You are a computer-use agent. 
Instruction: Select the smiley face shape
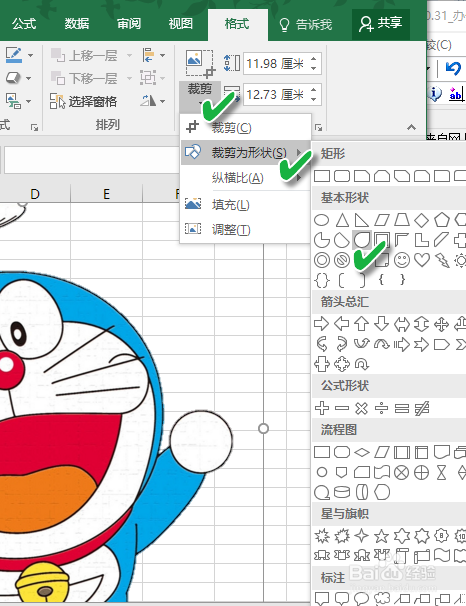(402, 260)
